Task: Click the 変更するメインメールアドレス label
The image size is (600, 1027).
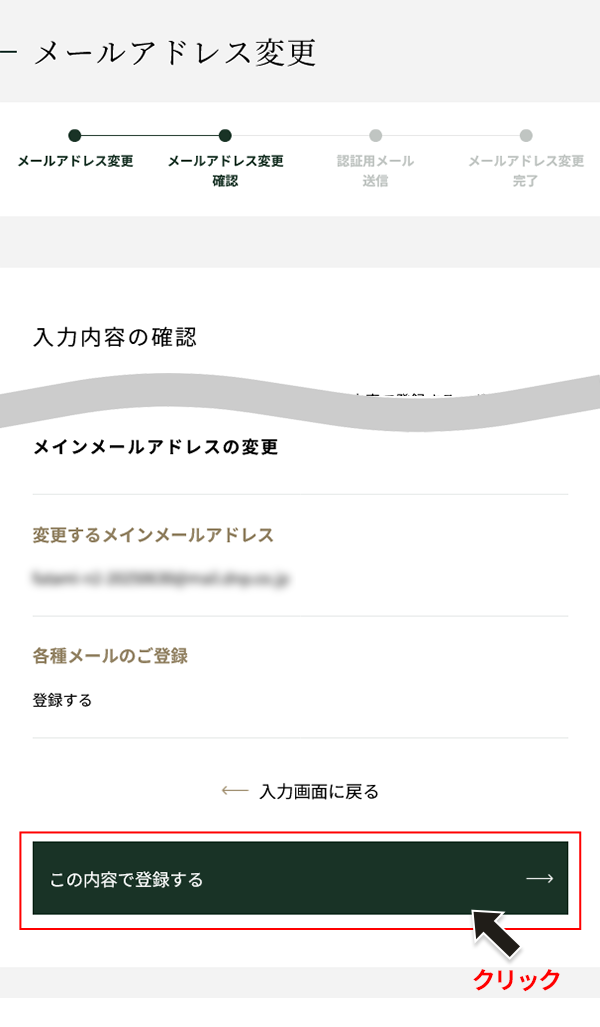Action: 153,535
